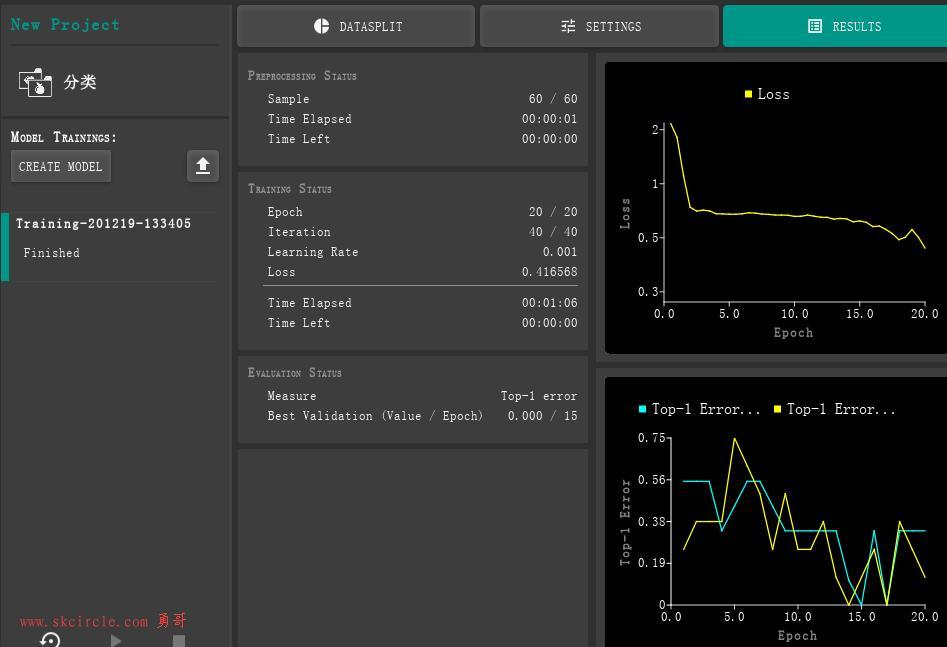This screenshot has height=647, width=947.
Task: Click the 分类 project type label
Action: 80,82
